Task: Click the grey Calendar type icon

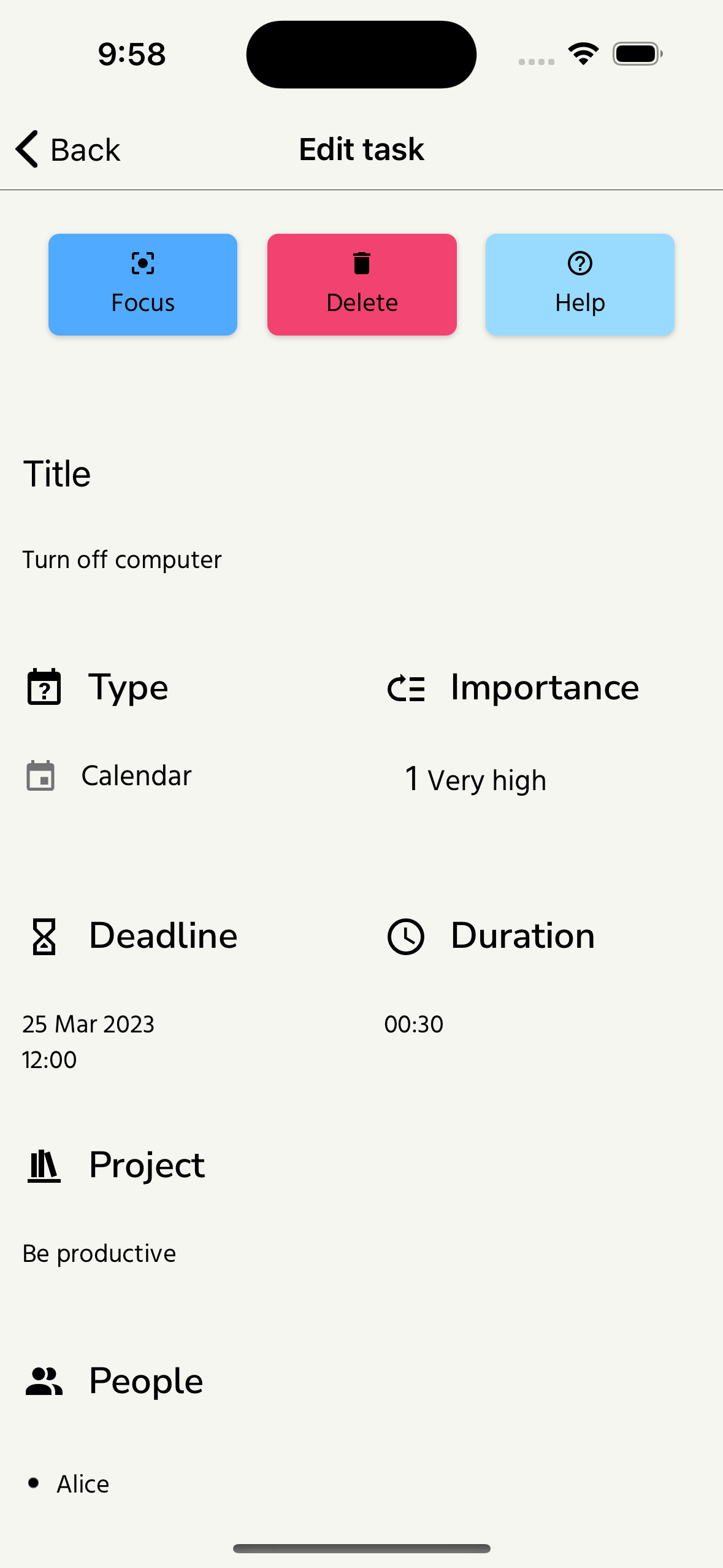Action: [41, 776]
